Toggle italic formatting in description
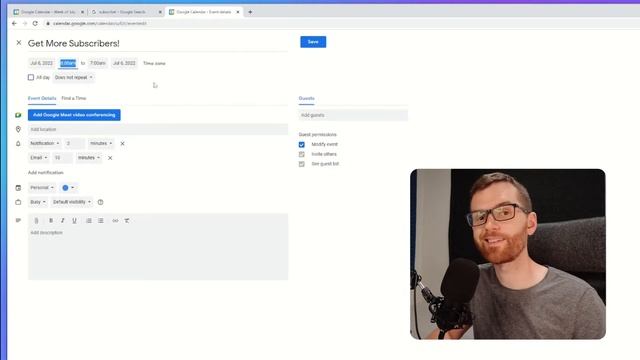This screenshot has height=360, width=640. (x=62, y=221)
